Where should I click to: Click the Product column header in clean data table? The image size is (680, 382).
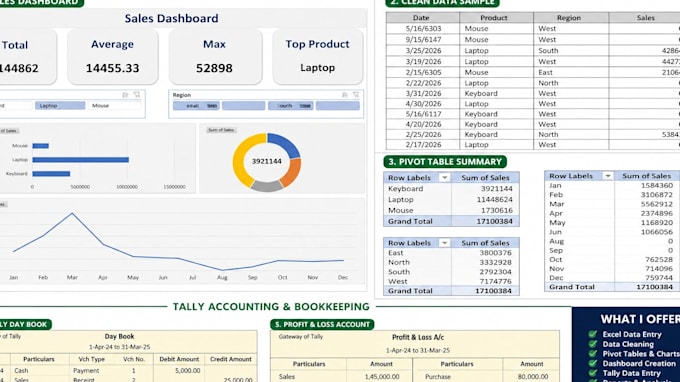coord(496,17)
